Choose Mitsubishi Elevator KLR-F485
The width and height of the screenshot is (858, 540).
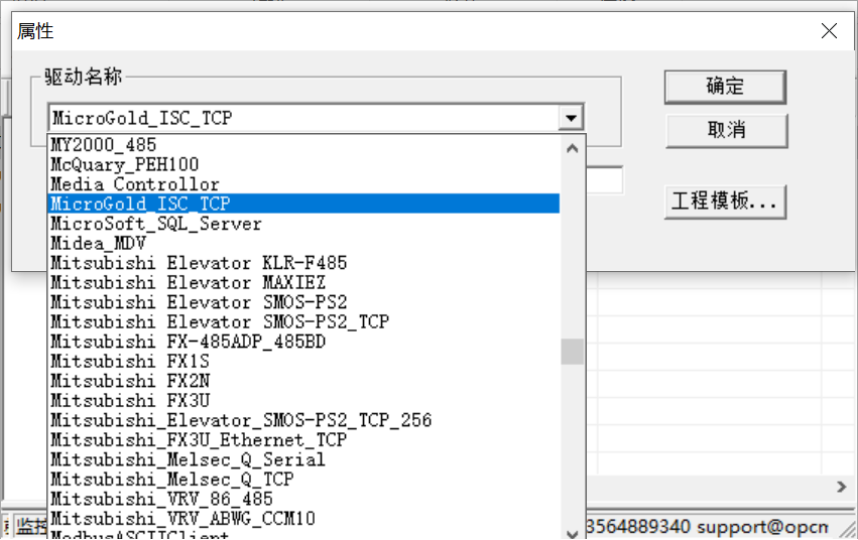[304, 263]
